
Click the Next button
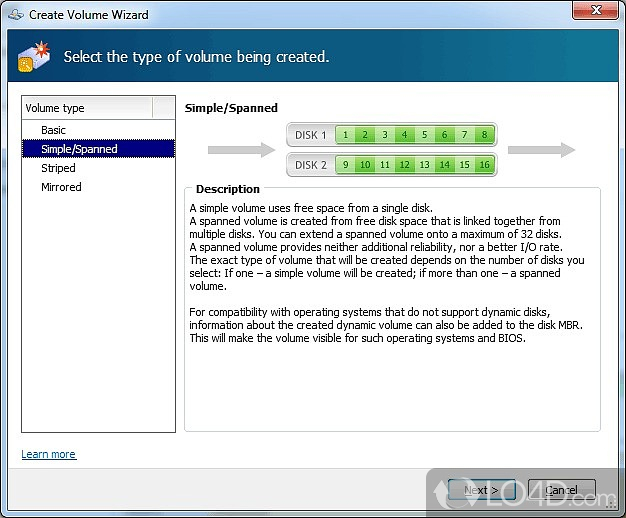pyautogui.click(x=481, y=490)
